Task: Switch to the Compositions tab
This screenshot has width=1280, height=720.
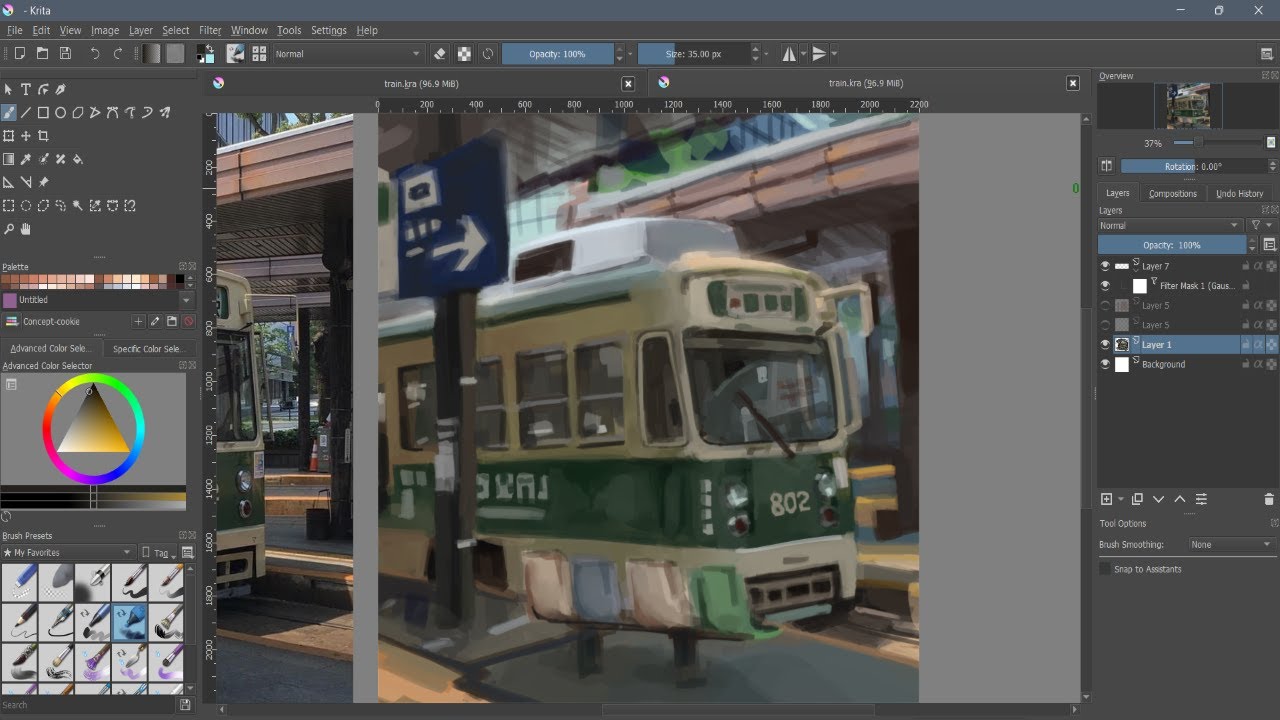Action: point(1172,193)
